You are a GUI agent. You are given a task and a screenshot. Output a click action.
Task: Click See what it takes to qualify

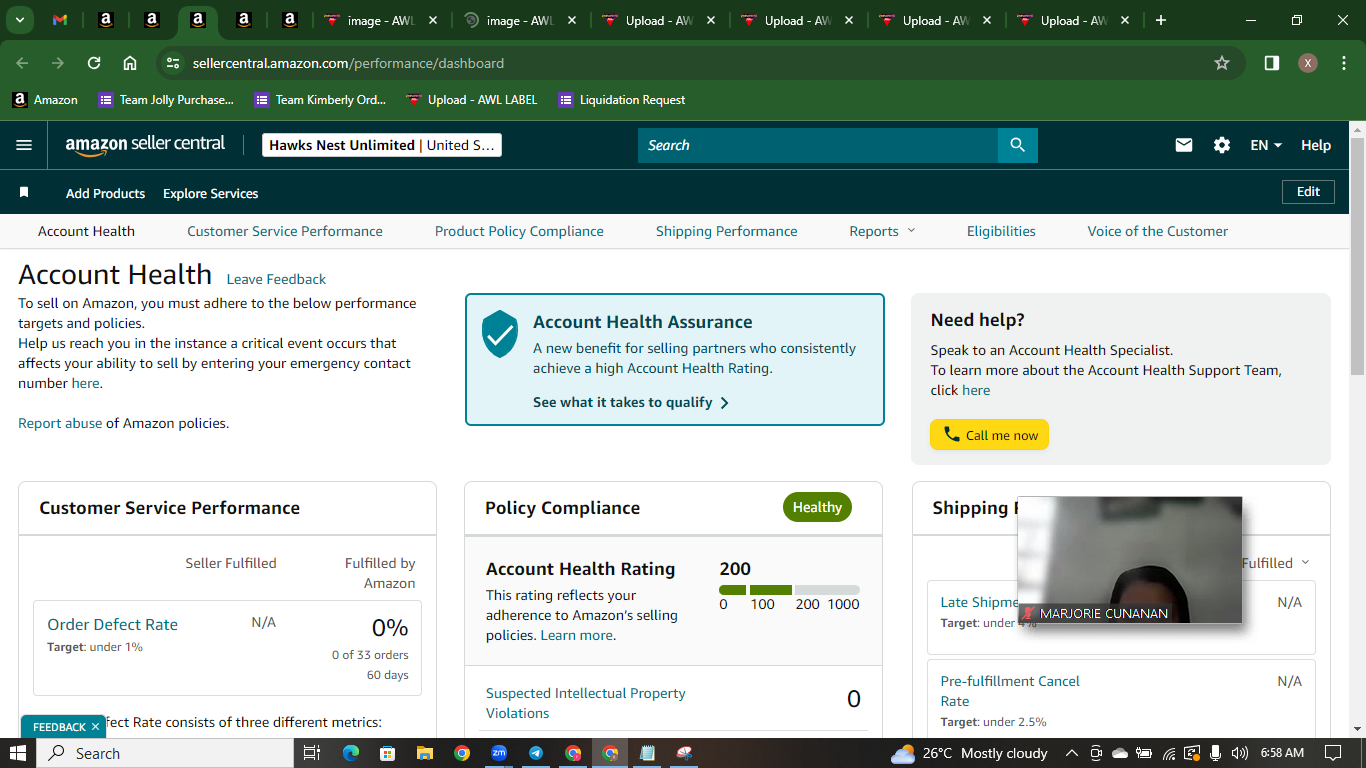click(631, 402)
